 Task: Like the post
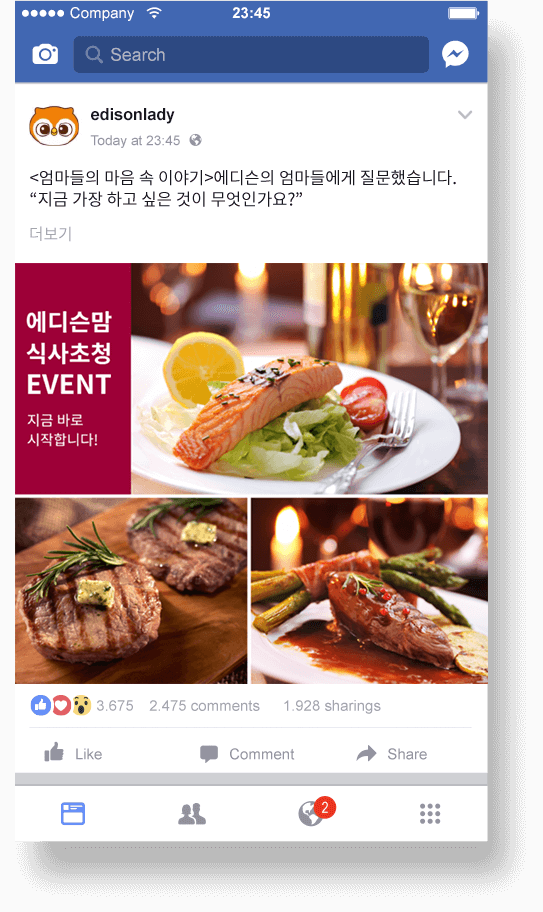tap(73, 754)
